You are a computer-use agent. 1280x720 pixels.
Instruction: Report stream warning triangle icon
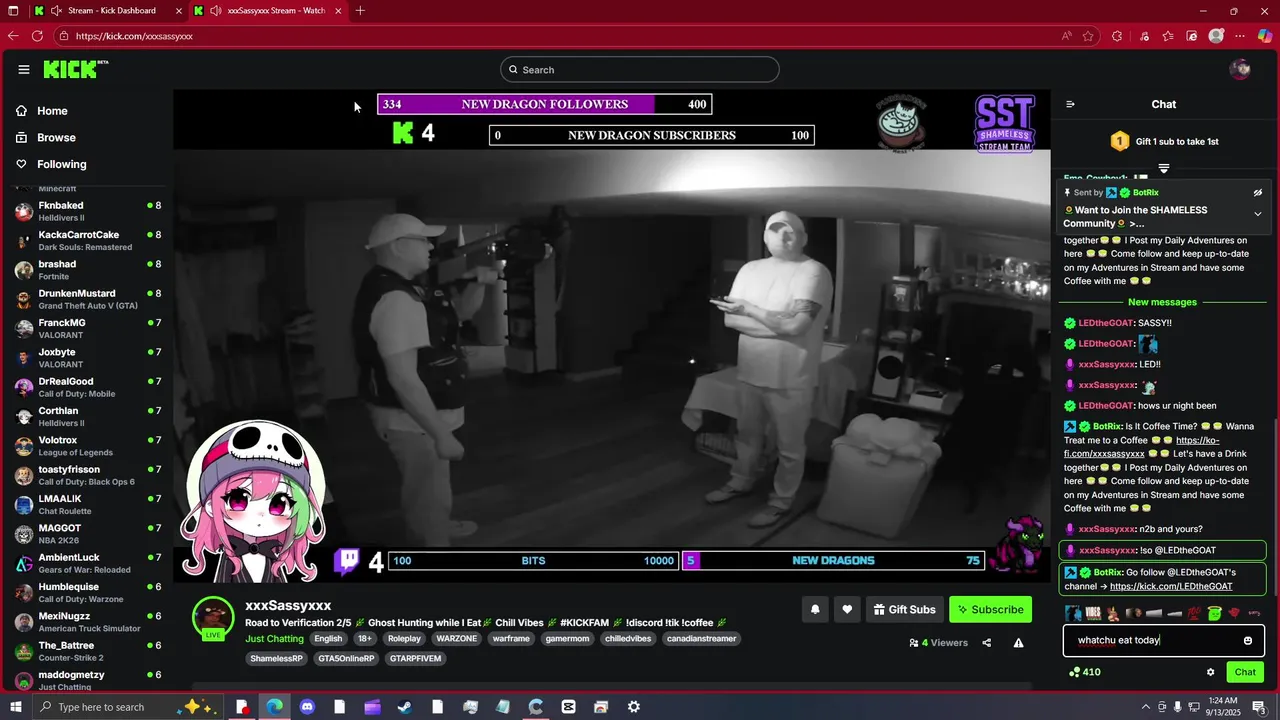coord(1018,643)
